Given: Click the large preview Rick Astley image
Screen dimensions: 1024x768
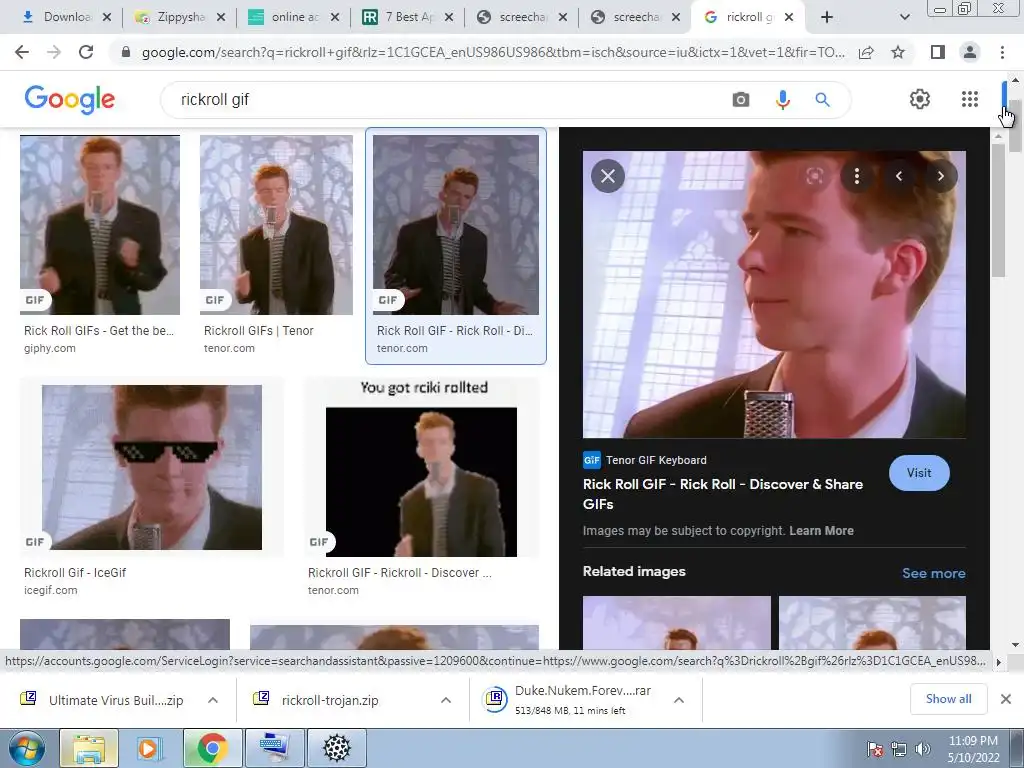Looking at the screenshot, I should [774, 294].
